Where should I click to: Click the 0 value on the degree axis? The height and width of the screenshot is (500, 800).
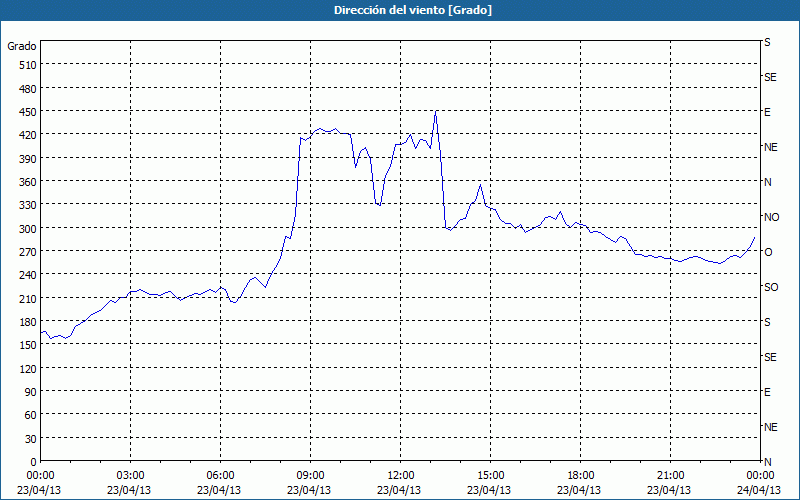click(34, 462)
